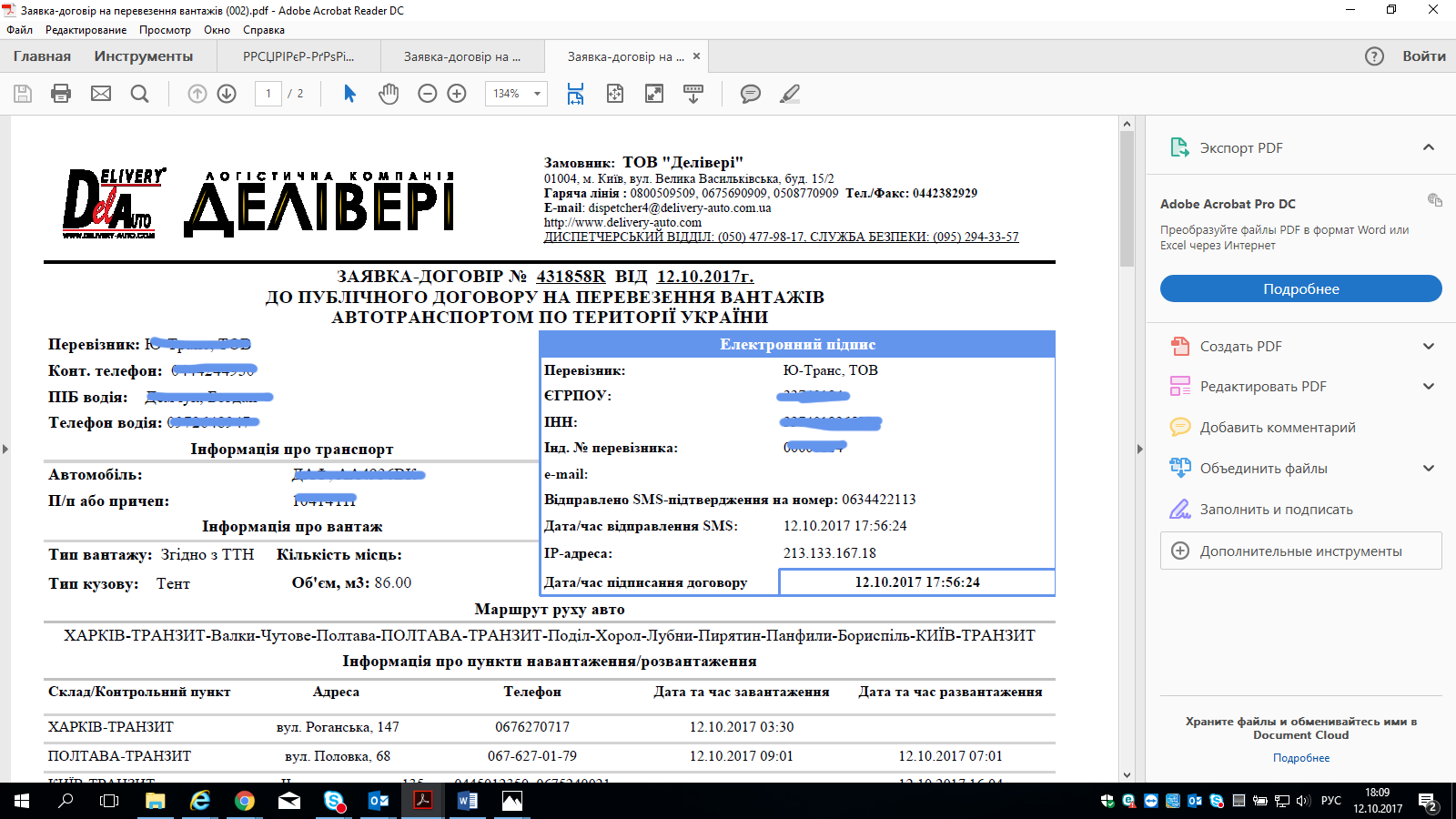Screen dimensions: 1456x819
Task: Click the page number field
Action: click(268, 94)
